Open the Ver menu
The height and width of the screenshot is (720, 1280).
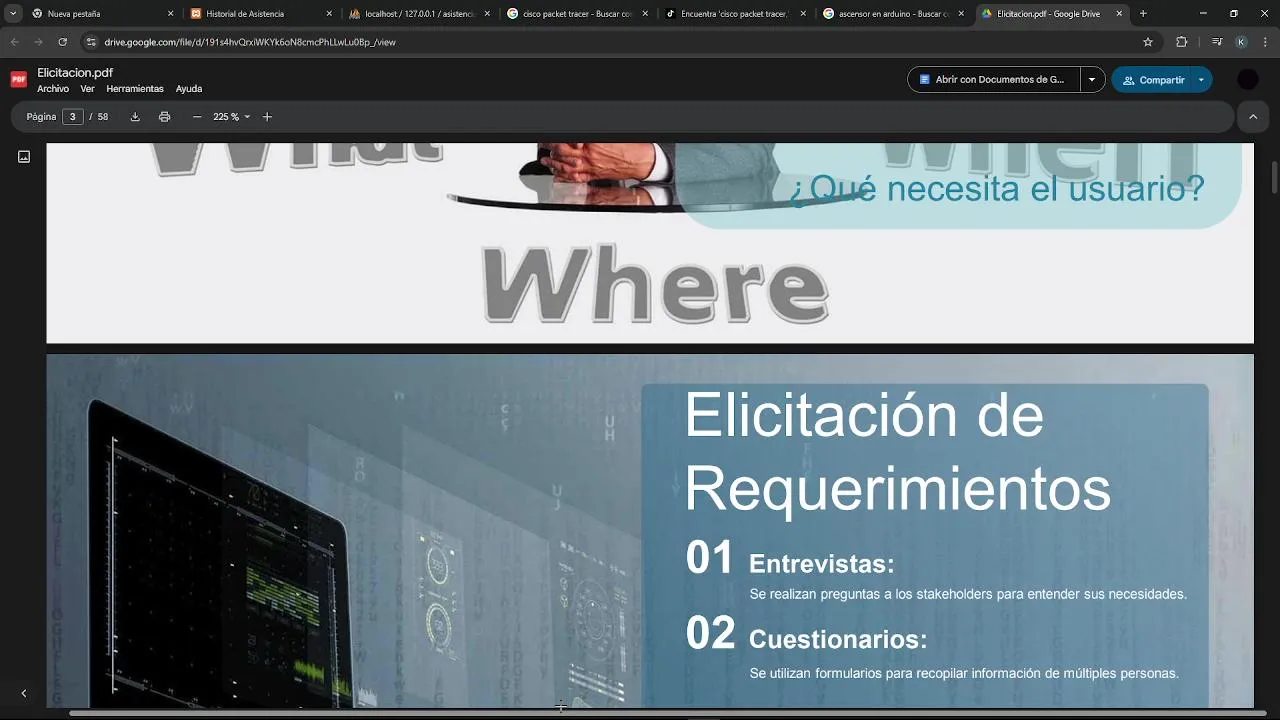(x=88, y=89)
